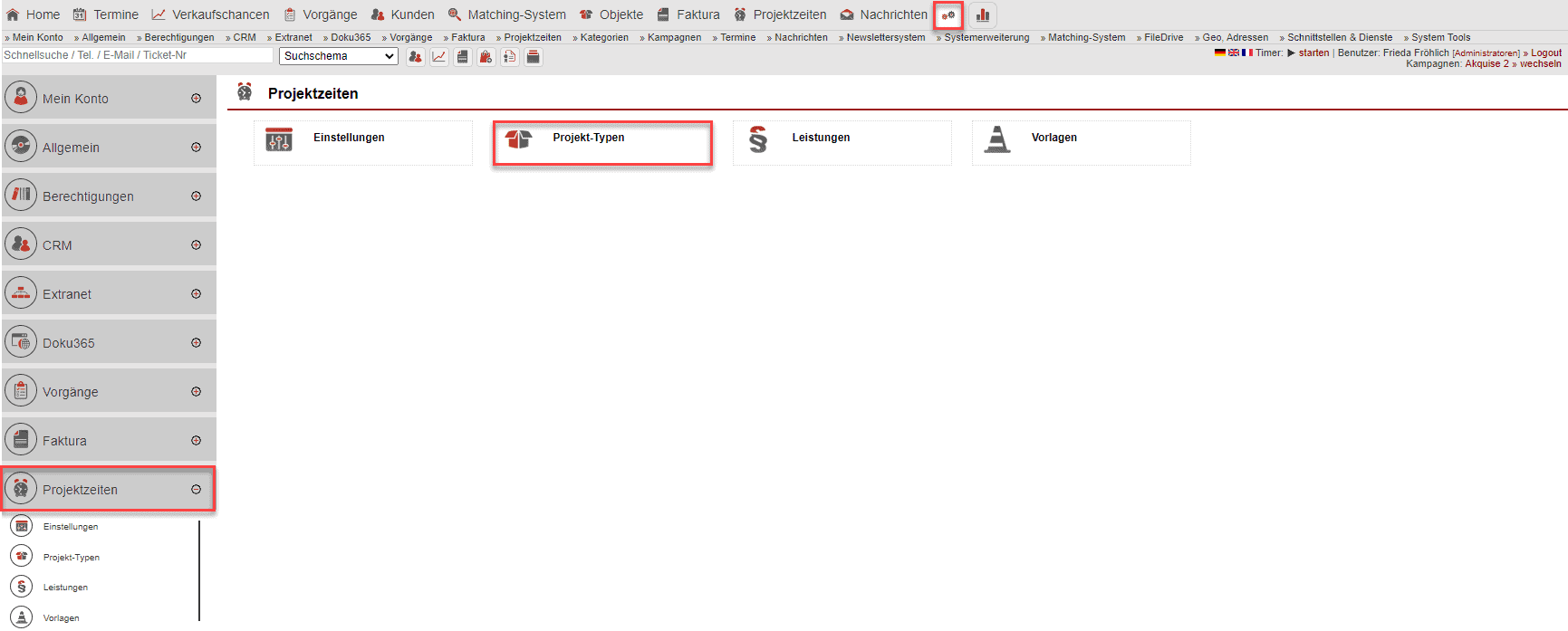Click the line chart icon in quick toolbar
Viewport: 1568px width, 631px height.
coord(439,57)
